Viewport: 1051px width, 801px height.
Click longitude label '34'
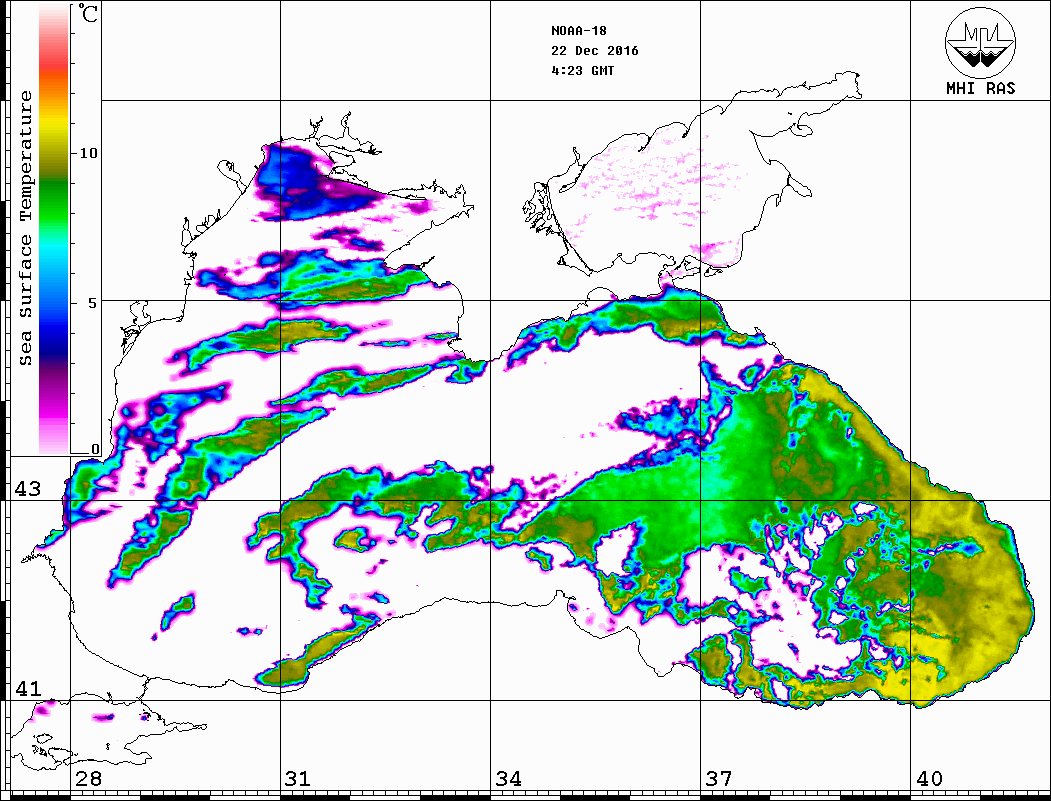[509, 778]
